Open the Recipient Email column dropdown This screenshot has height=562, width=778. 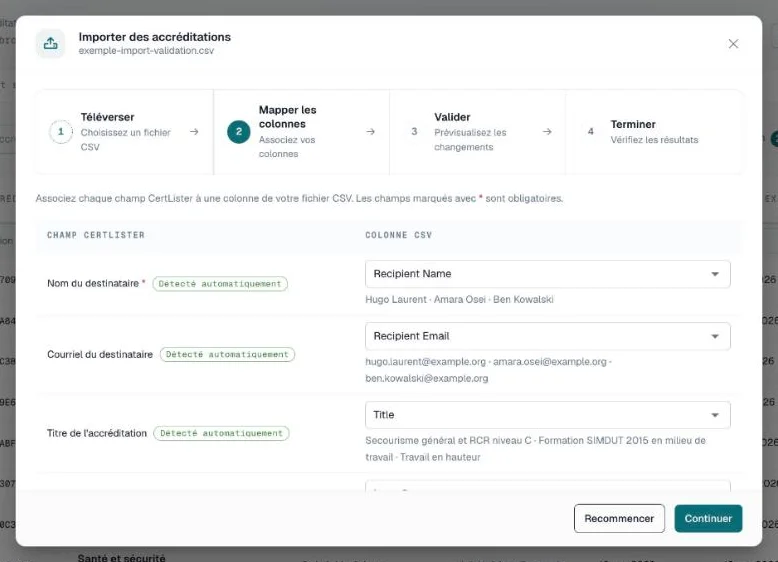pos(547,336)
